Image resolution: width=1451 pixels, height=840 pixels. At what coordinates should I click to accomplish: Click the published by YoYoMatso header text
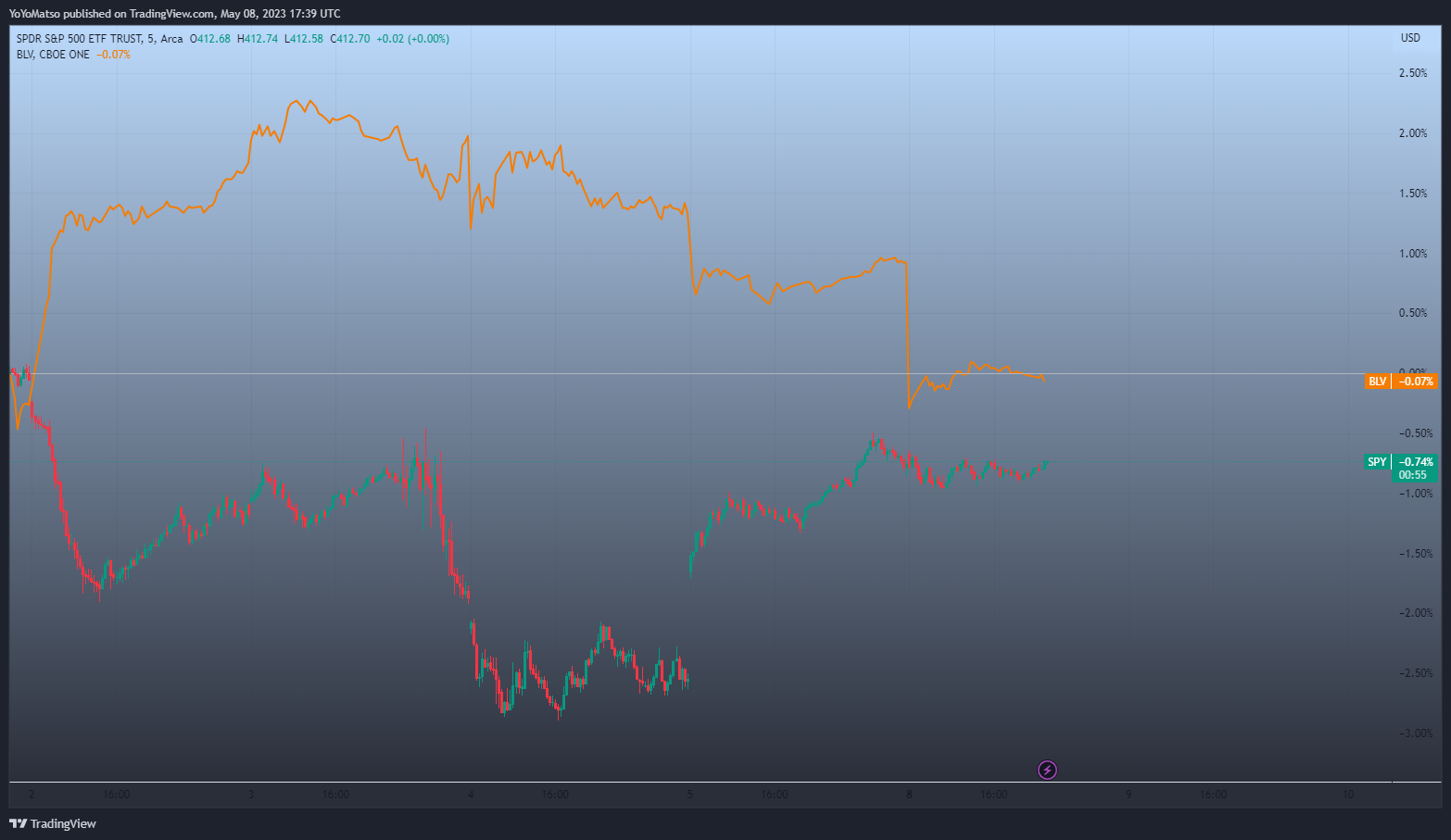[x=174, y=14]
